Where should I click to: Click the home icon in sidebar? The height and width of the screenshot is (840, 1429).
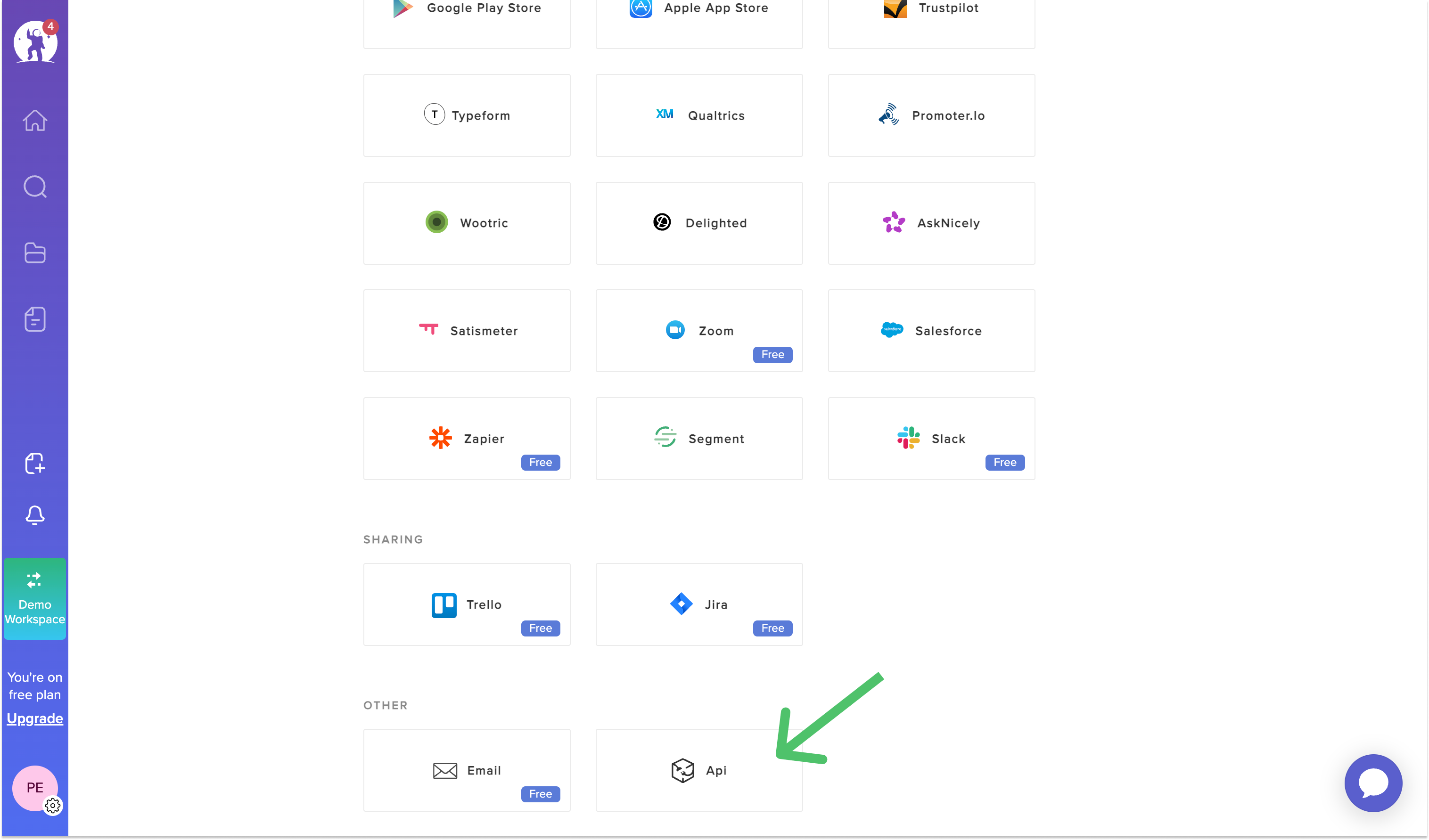tap(35, 120)
